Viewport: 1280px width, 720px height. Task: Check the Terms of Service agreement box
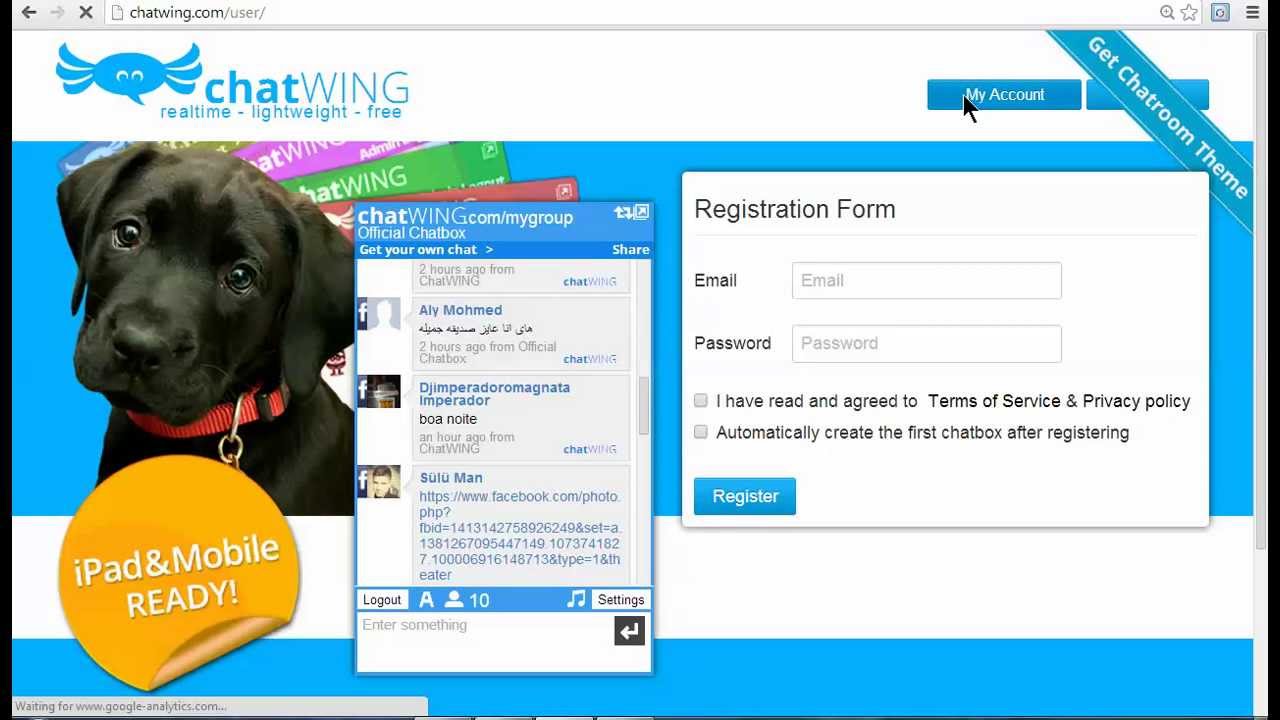[x=701, y=401]
